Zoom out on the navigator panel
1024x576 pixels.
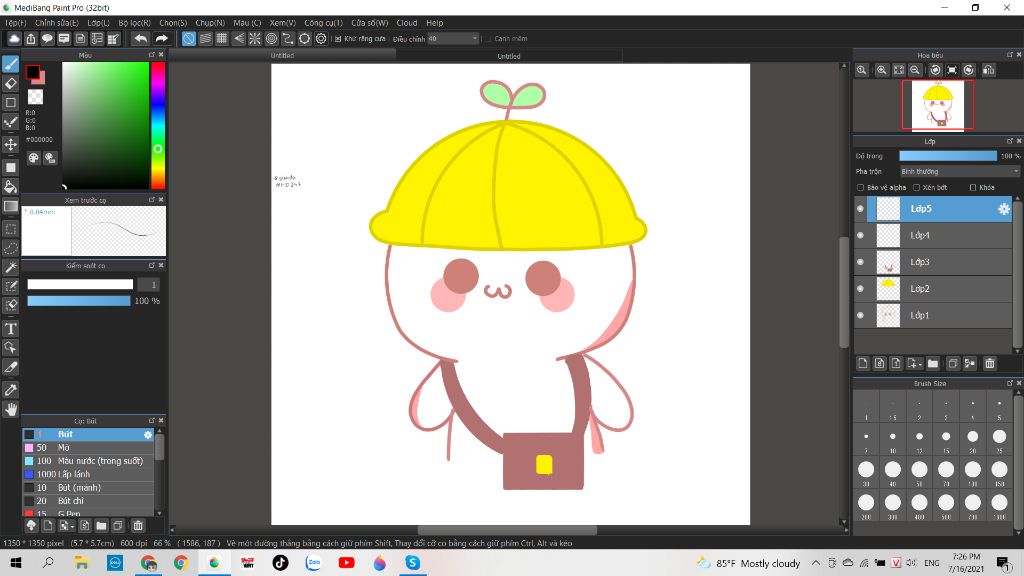pyautogui.click(x=915, y=70)
